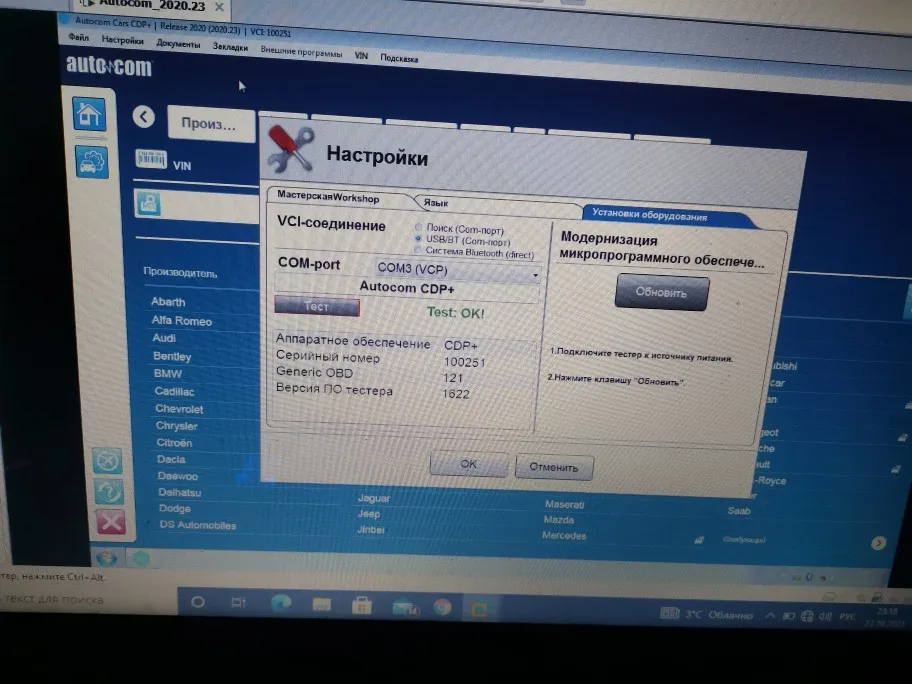Open Windows Start circle on taskbar
Screen dimensions: 912x684
(x=198, y=602)
